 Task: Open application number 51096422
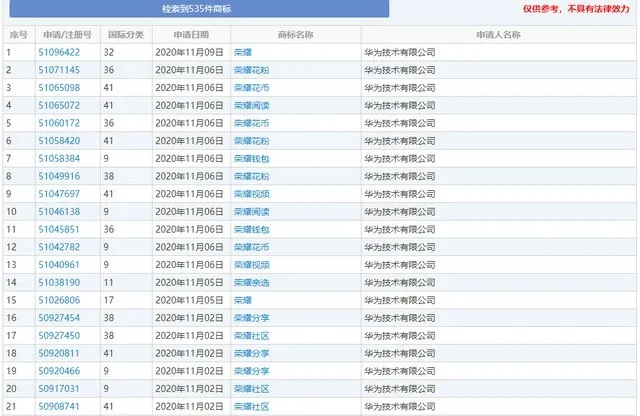[58, 52]
